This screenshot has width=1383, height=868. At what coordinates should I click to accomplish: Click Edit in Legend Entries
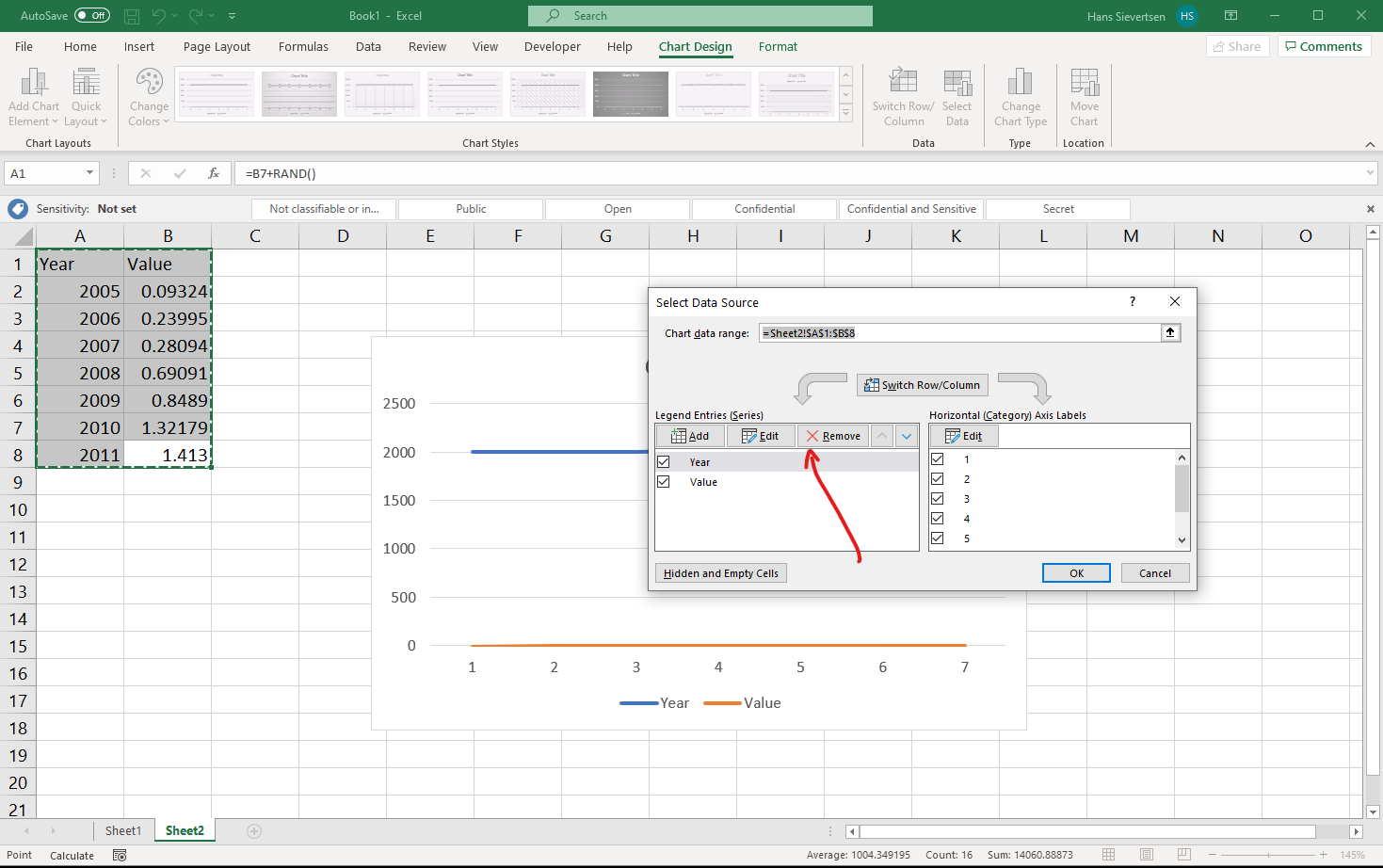[x=761, y=436]
